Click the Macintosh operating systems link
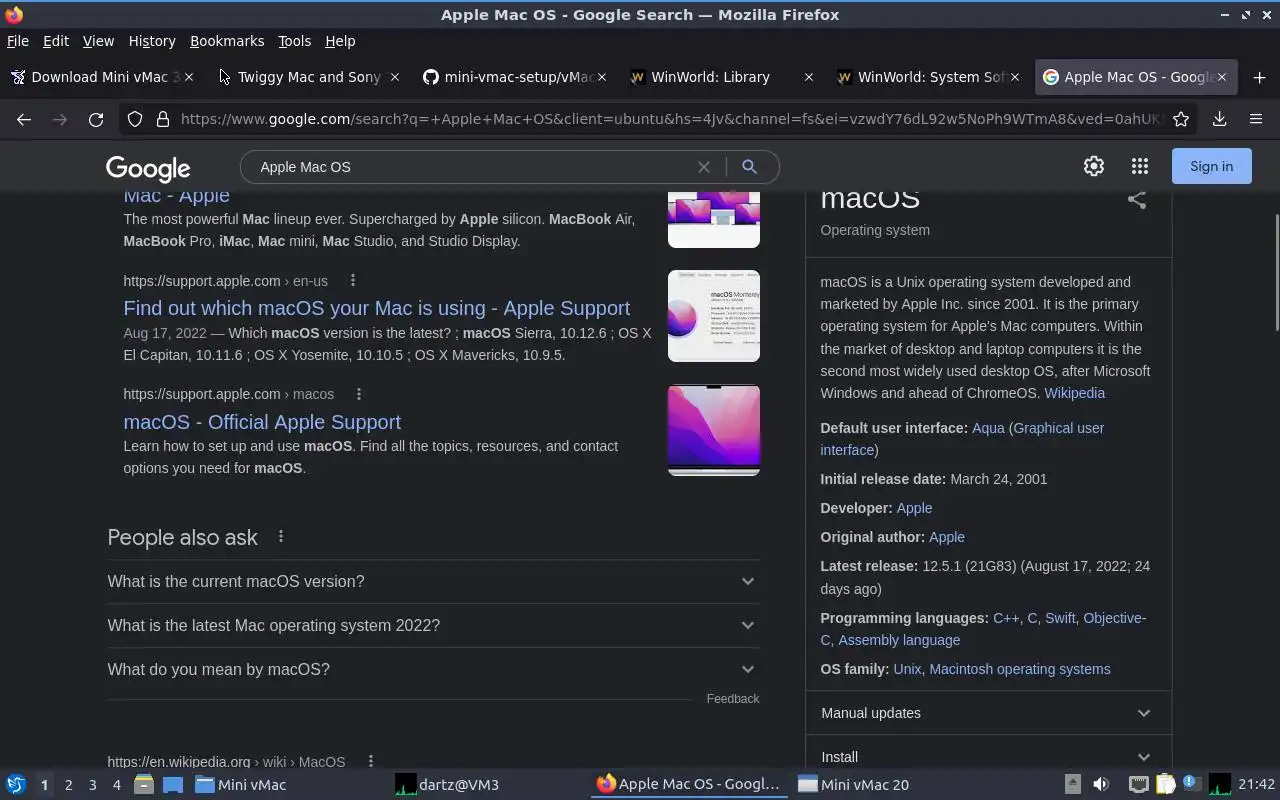 click(x=1019, y=669)
